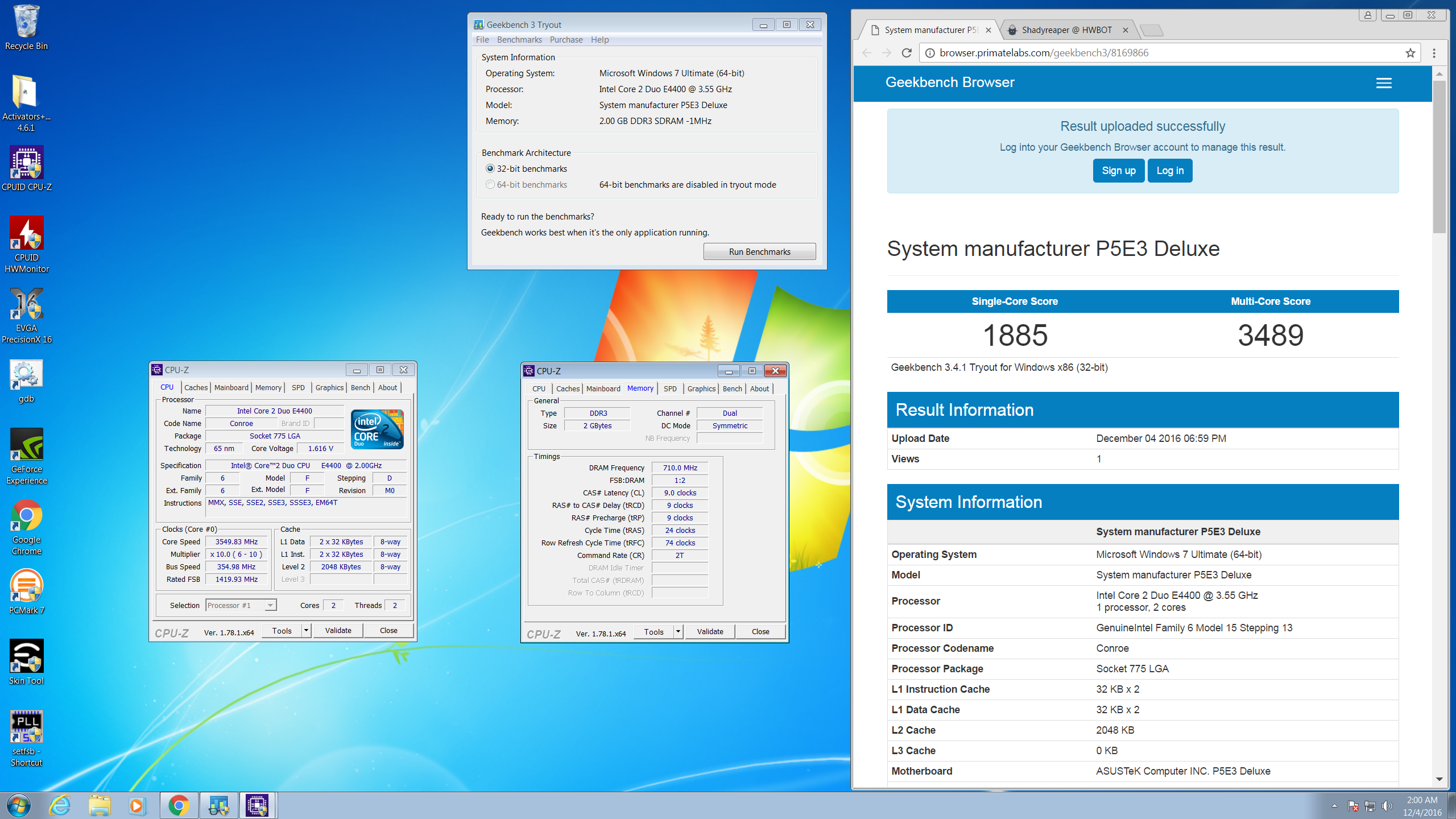The width and height of the screenshot is (1456, 819).
Task: Open the Help menu in Geekbench
Action: pos(599,39)
